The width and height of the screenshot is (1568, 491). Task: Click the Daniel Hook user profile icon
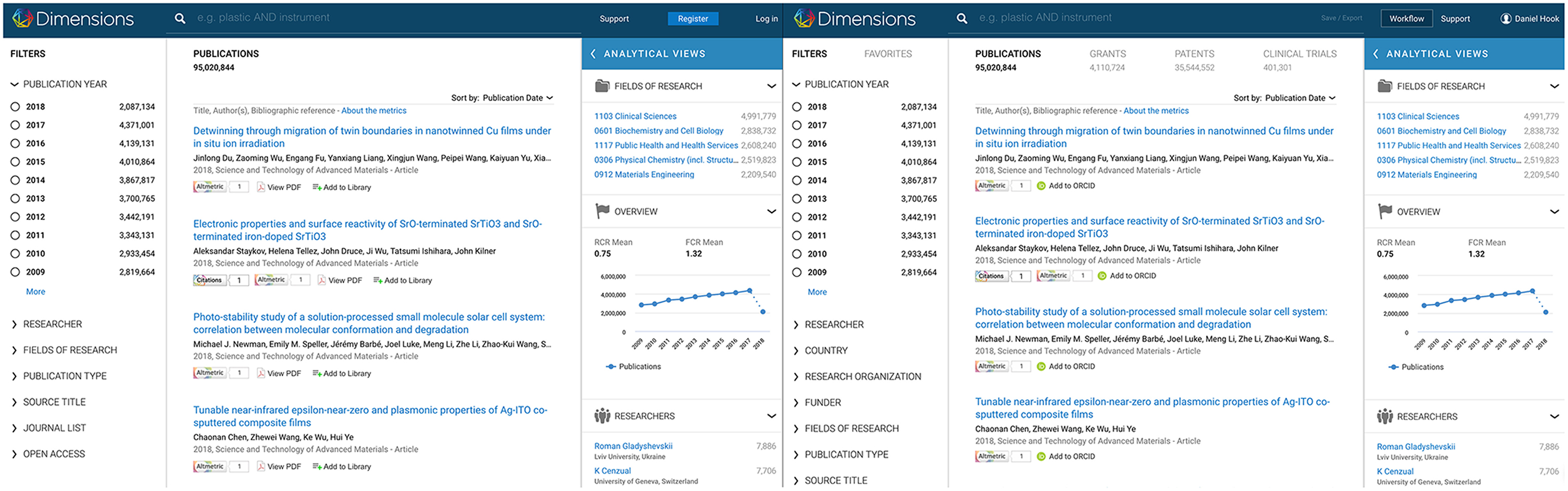tap(1506, 19)
